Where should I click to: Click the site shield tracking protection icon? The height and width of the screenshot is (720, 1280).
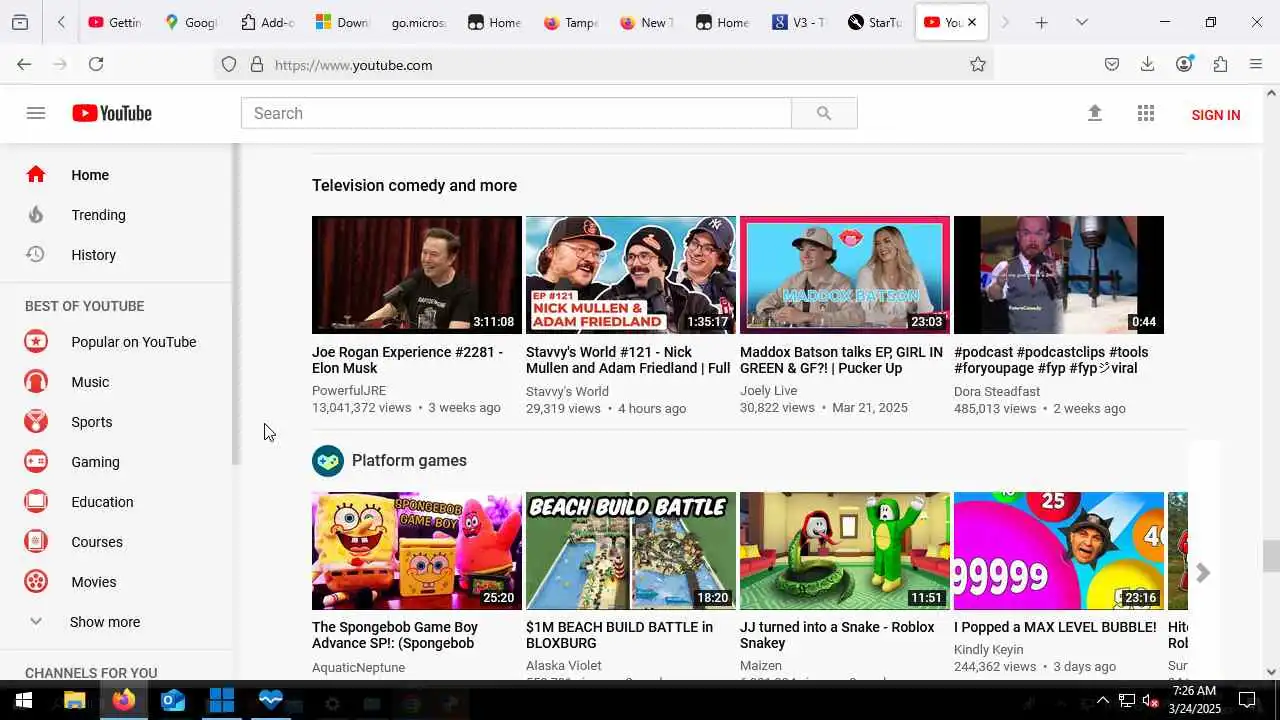pos(229,65)
